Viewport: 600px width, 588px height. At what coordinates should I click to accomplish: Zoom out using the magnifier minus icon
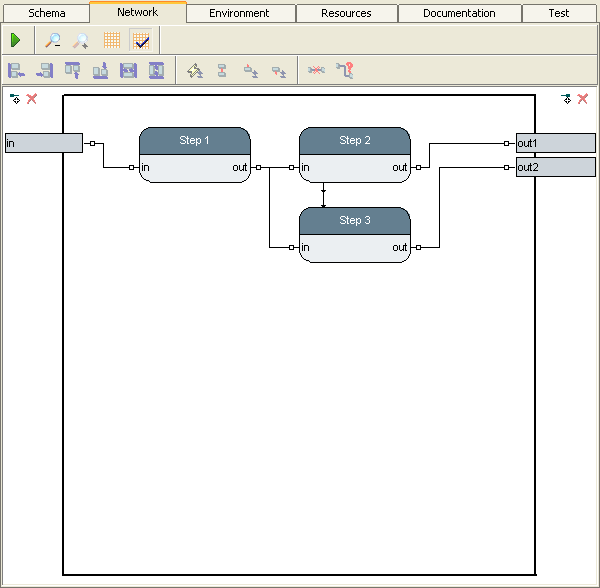(x=54, y=41)
